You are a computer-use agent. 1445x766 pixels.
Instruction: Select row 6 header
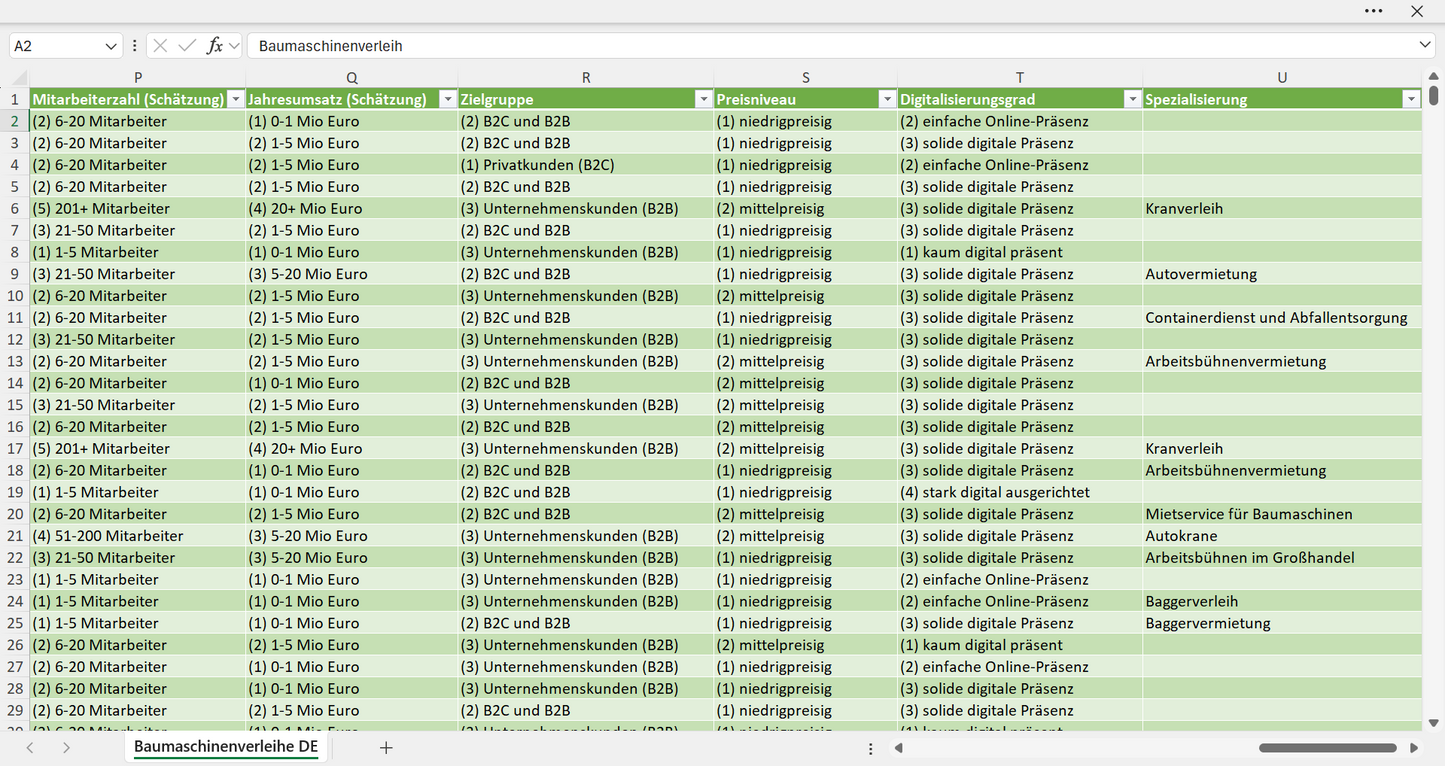(x=15, y=208)
